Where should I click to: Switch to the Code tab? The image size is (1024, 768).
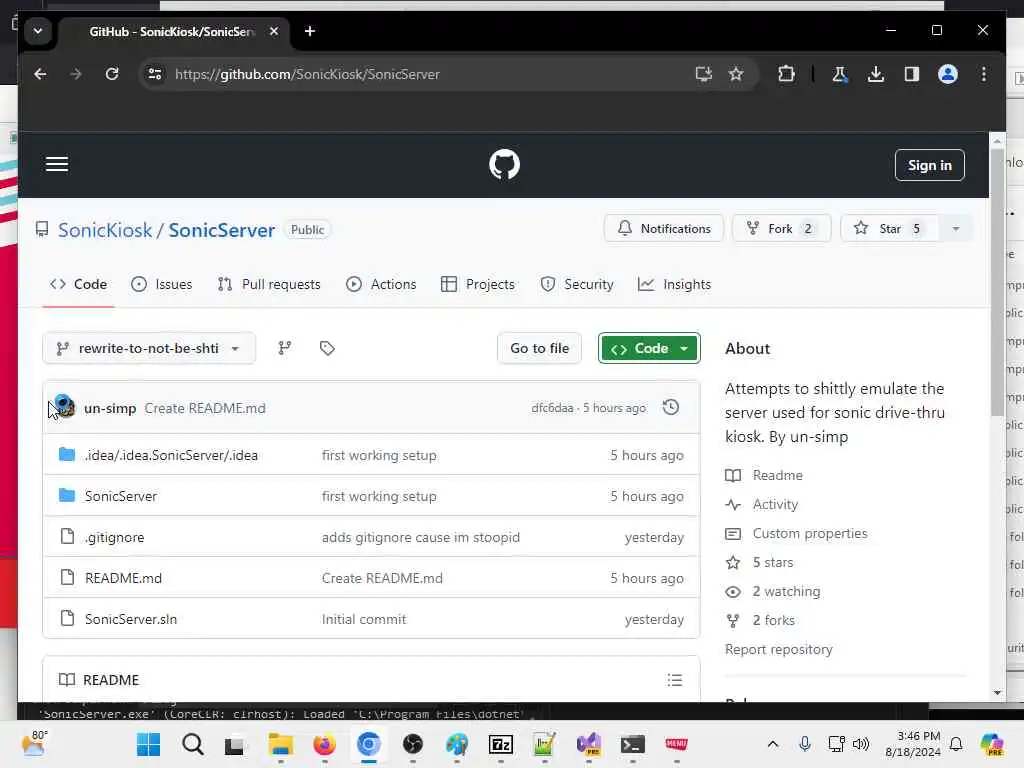[78, 284]
